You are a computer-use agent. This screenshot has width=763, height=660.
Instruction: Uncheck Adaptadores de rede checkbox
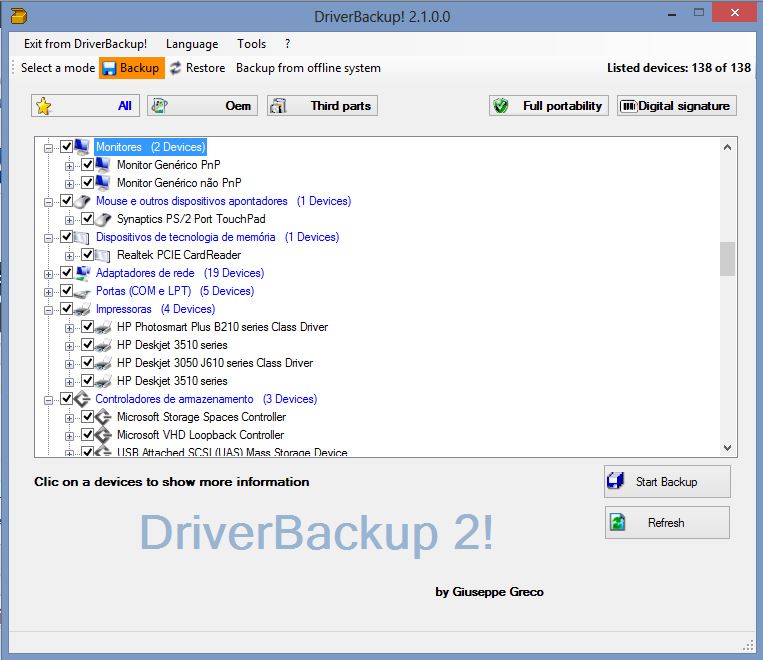[67, 273]
